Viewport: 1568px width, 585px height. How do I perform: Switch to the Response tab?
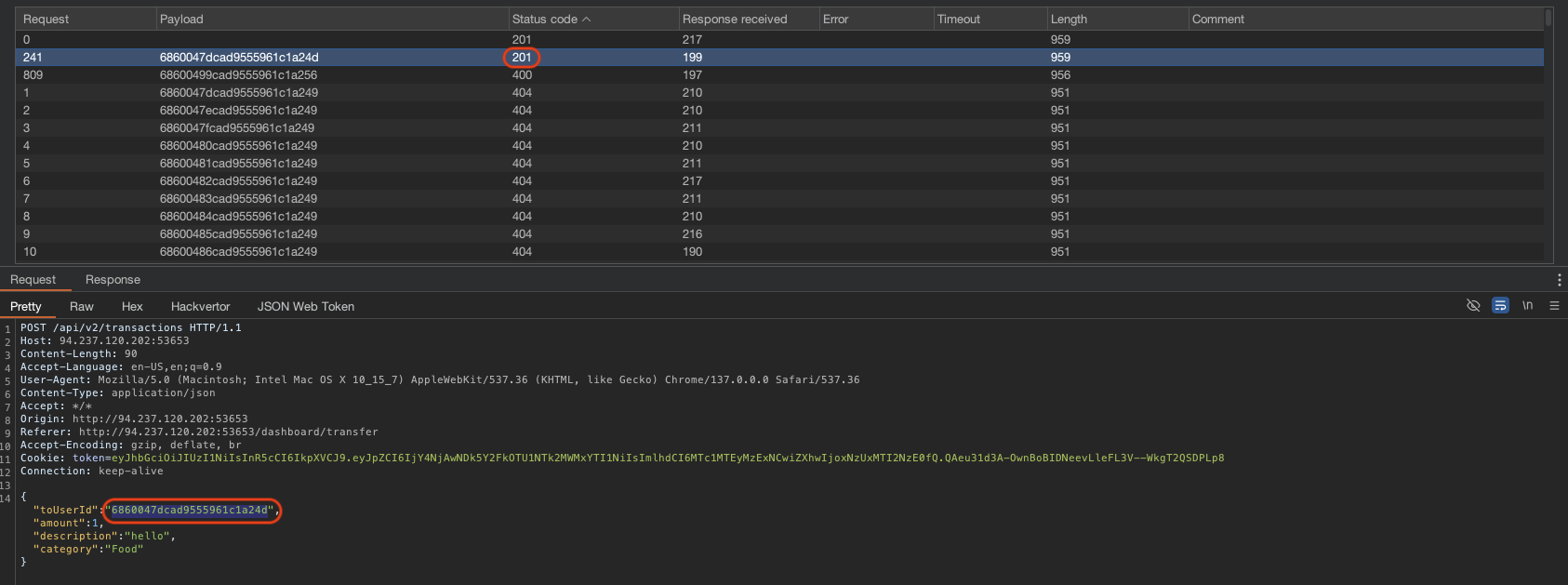pyautogui.click(x=113, y=280)
